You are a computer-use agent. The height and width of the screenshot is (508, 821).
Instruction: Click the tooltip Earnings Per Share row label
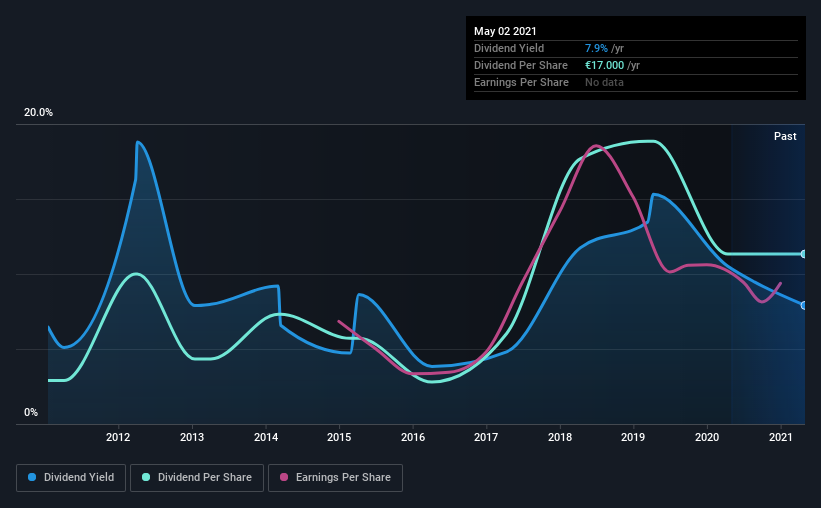tap(522, 82)
